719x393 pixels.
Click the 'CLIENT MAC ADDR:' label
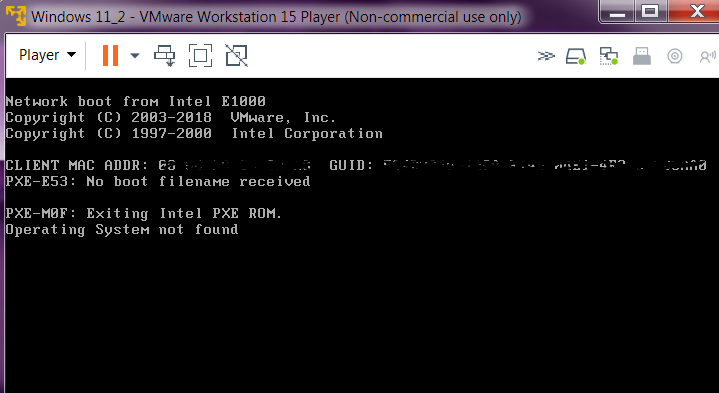click(77, 165)
